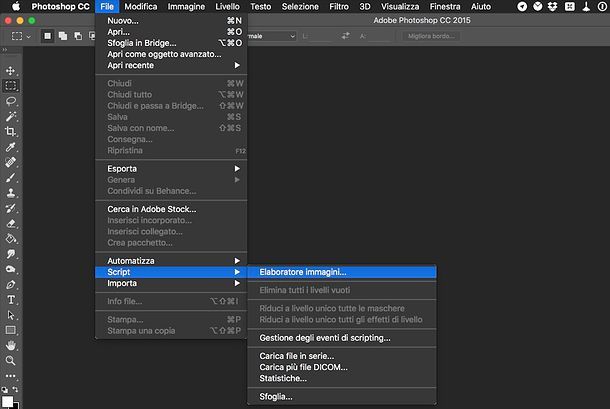
Task: Open the Livello menu
Action: click(x=227, y=7)
